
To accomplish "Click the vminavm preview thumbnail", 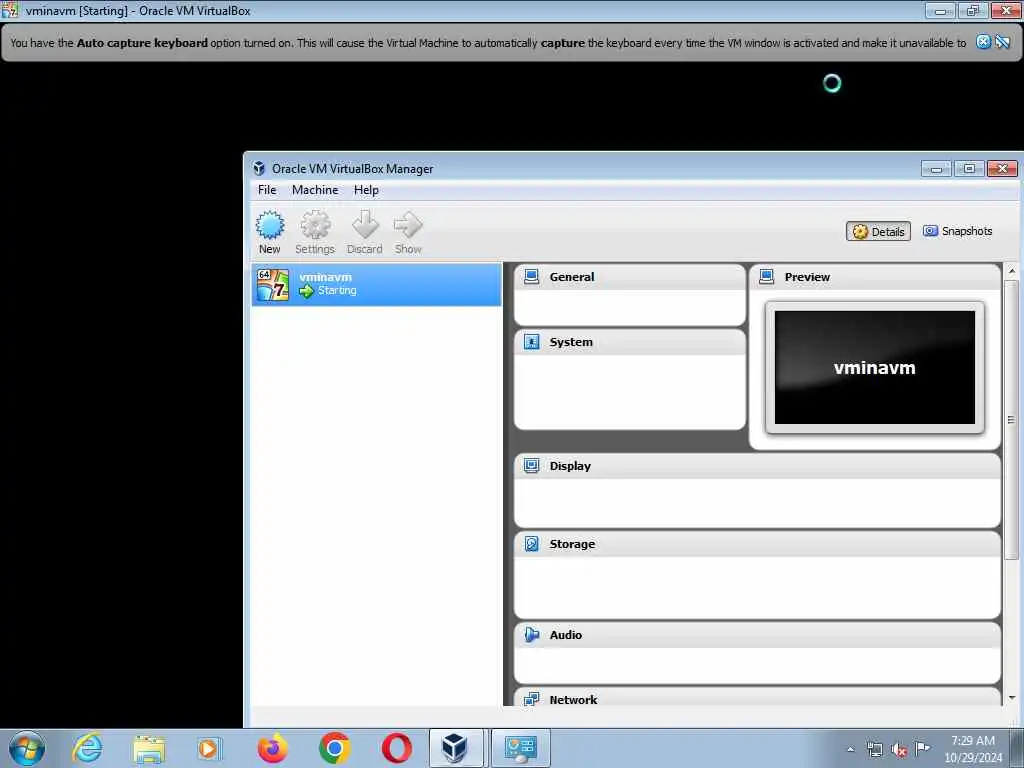I will 874,368.
